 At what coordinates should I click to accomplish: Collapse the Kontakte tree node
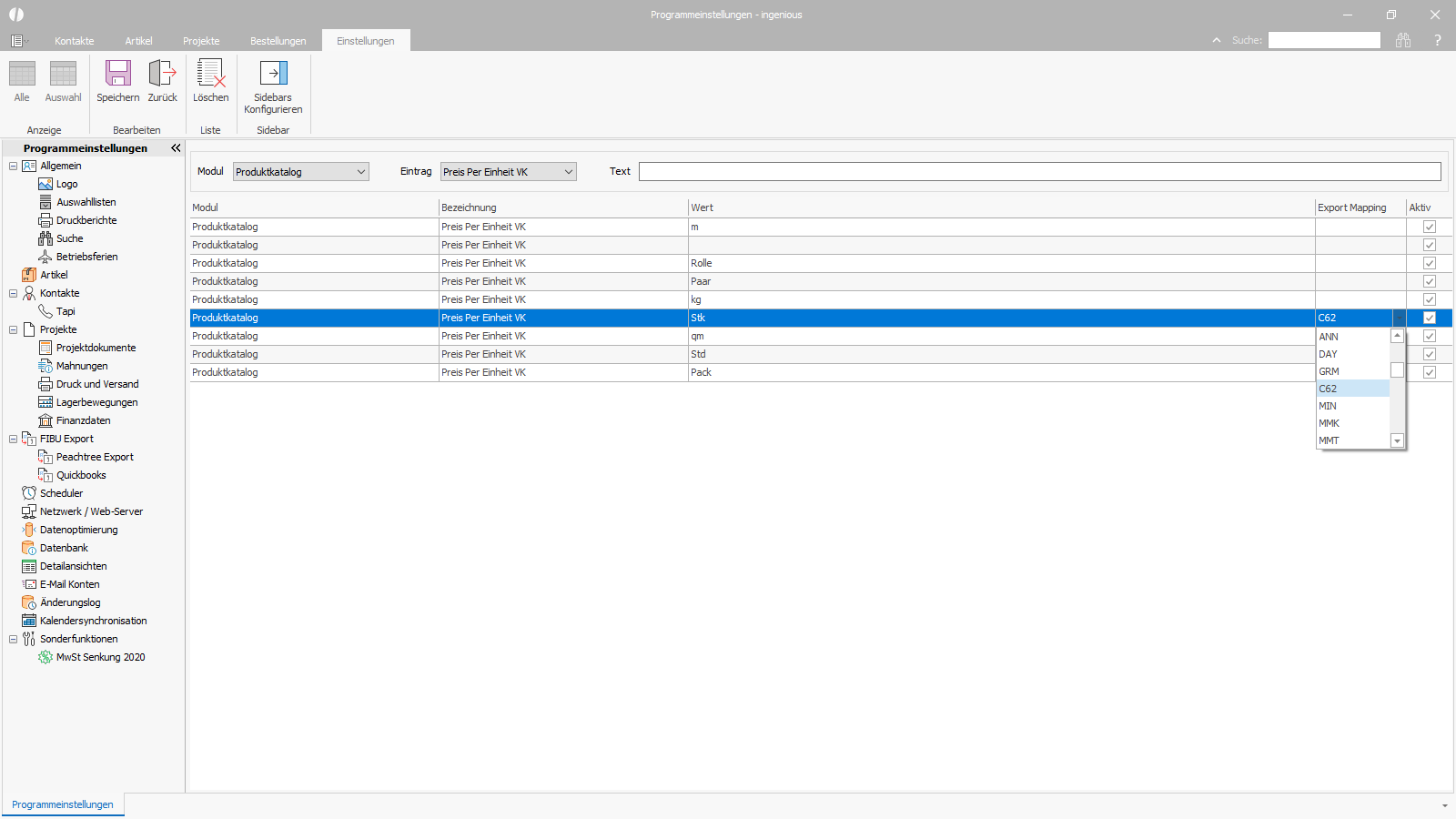[13, 293]
